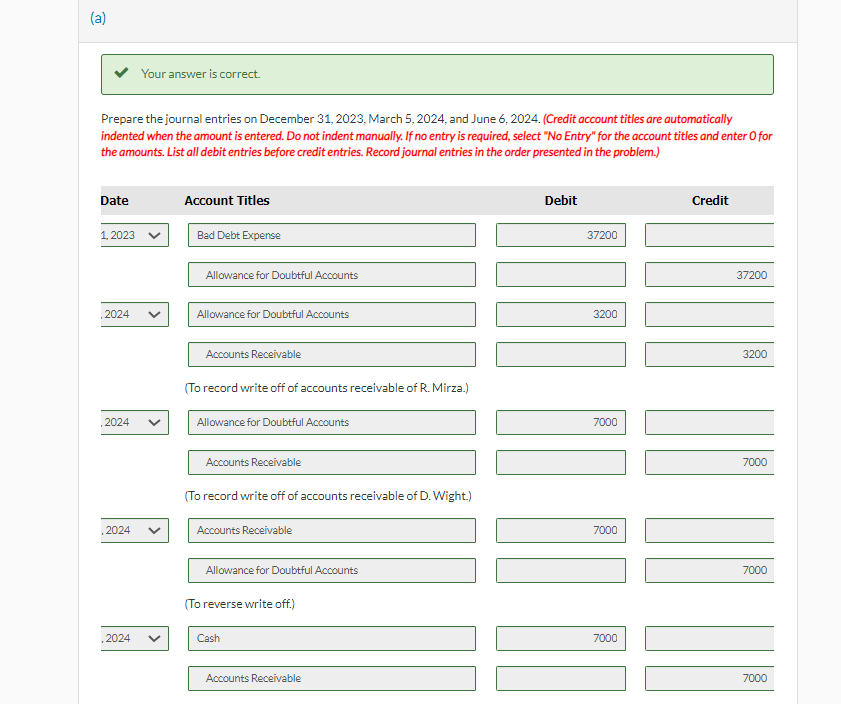This screenshot has width=841, height=704.
Task: Click the 3200 credit amount field
Action: coord(709,354)
